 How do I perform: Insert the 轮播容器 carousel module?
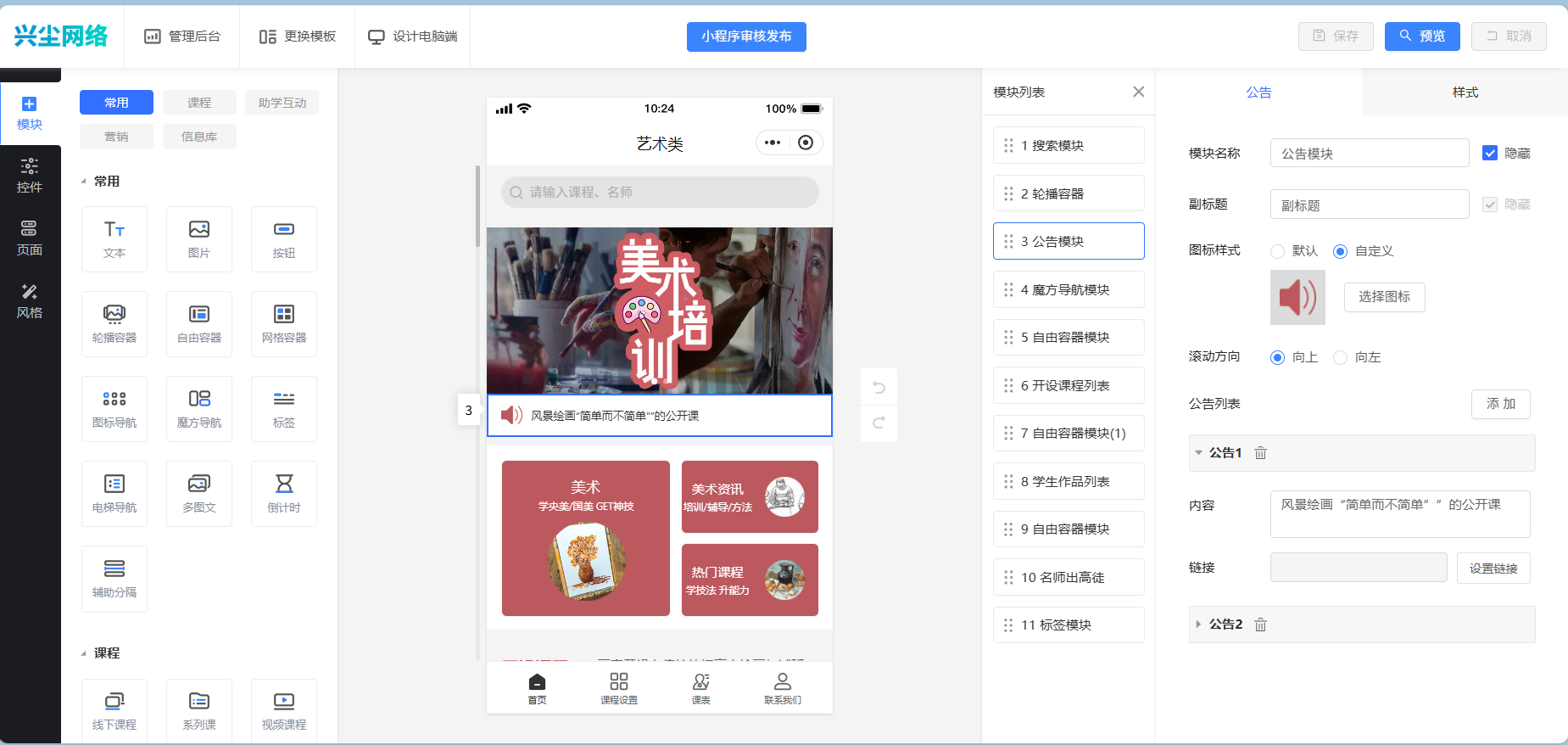[x=114, y=324]
